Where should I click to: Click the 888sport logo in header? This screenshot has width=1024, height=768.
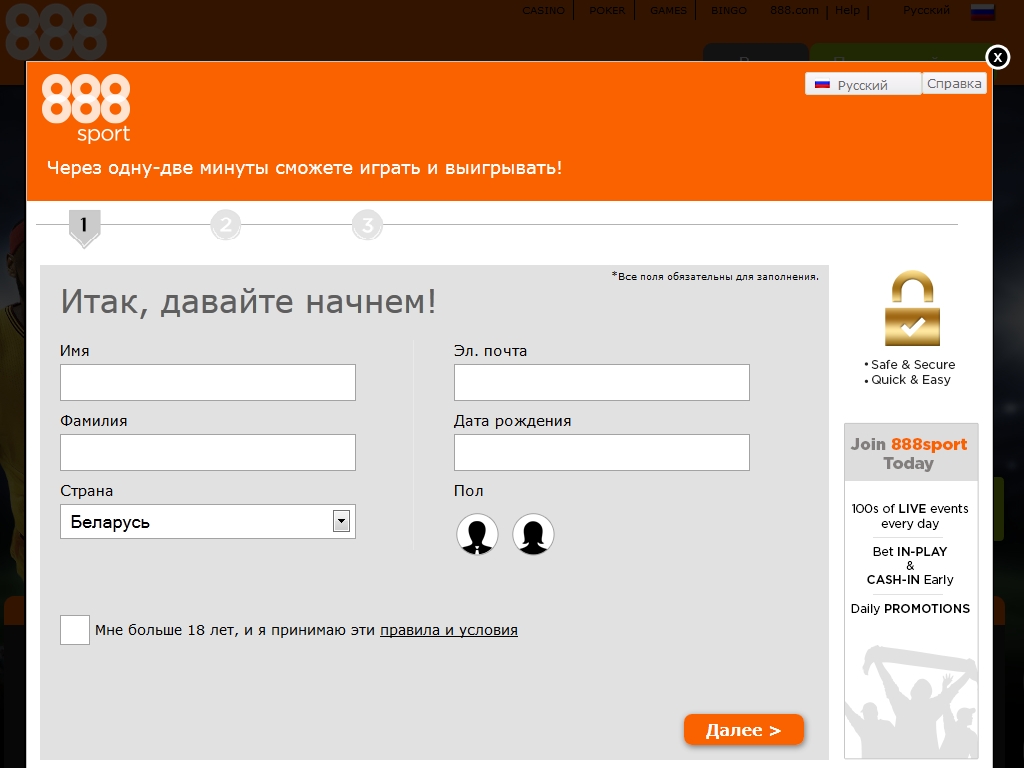pos(86,108)
